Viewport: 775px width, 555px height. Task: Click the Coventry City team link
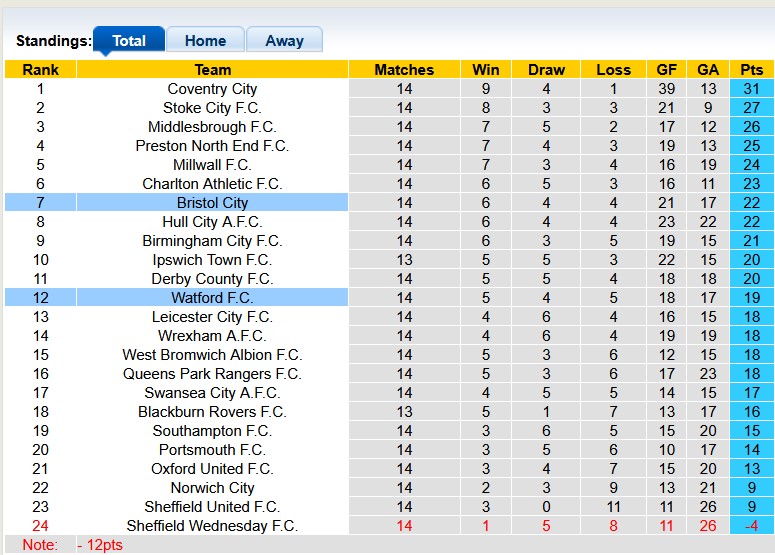(x=212, y=89)
